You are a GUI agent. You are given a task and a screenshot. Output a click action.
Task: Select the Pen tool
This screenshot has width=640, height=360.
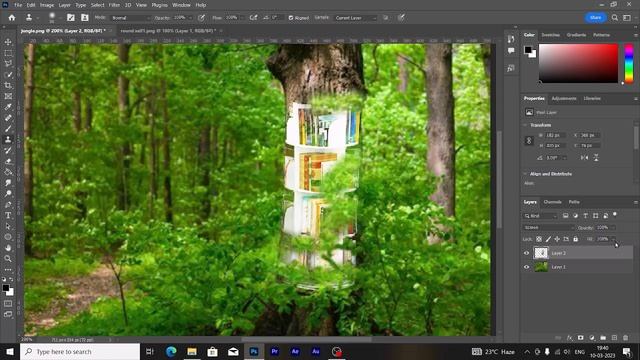click(x=8, y=204)
